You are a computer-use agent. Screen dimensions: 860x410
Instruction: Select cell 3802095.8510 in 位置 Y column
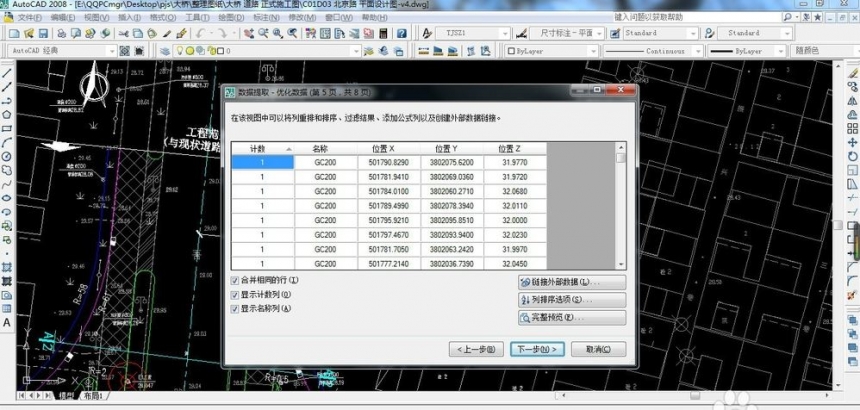point(452,220)
